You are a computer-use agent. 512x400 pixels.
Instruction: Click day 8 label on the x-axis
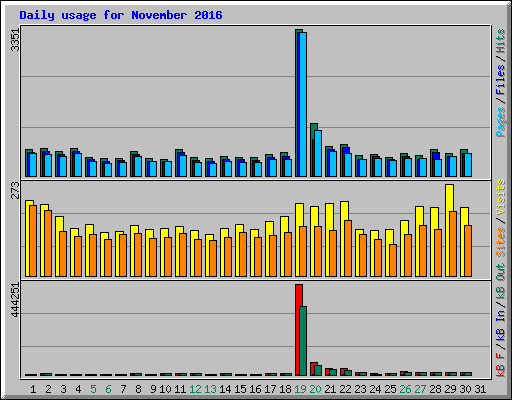(x=138, y=389)
